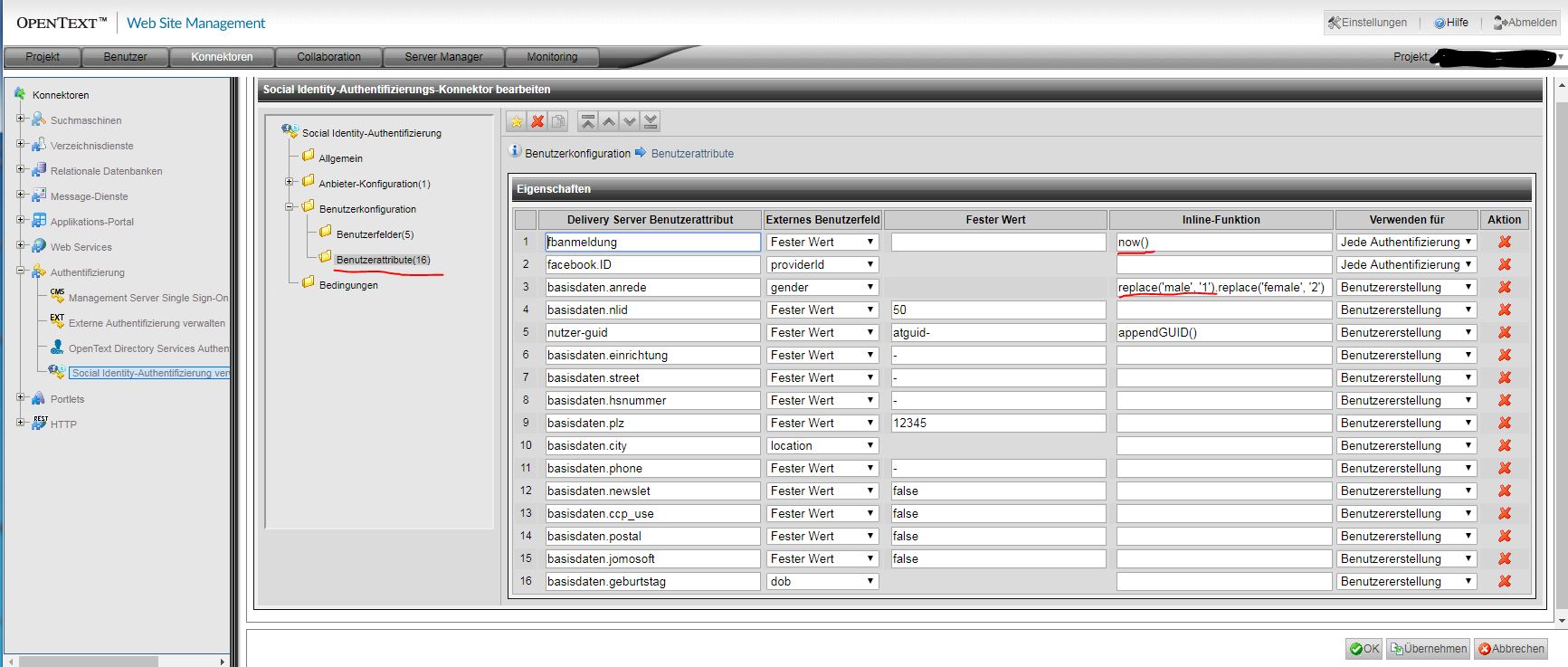The height and width of the screenshot is (667, 1568).
Task: Open Verwenden für dropdown for basisdaten.nlid row
Action: click(x=1407, y=310)
